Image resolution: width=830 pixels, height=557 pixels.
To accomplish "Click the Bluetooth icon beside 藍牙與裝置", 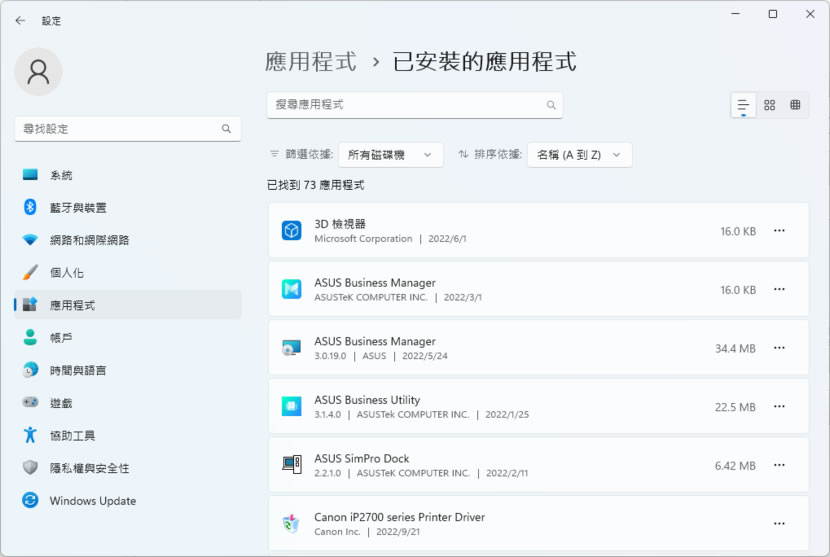I will [30, 207].
